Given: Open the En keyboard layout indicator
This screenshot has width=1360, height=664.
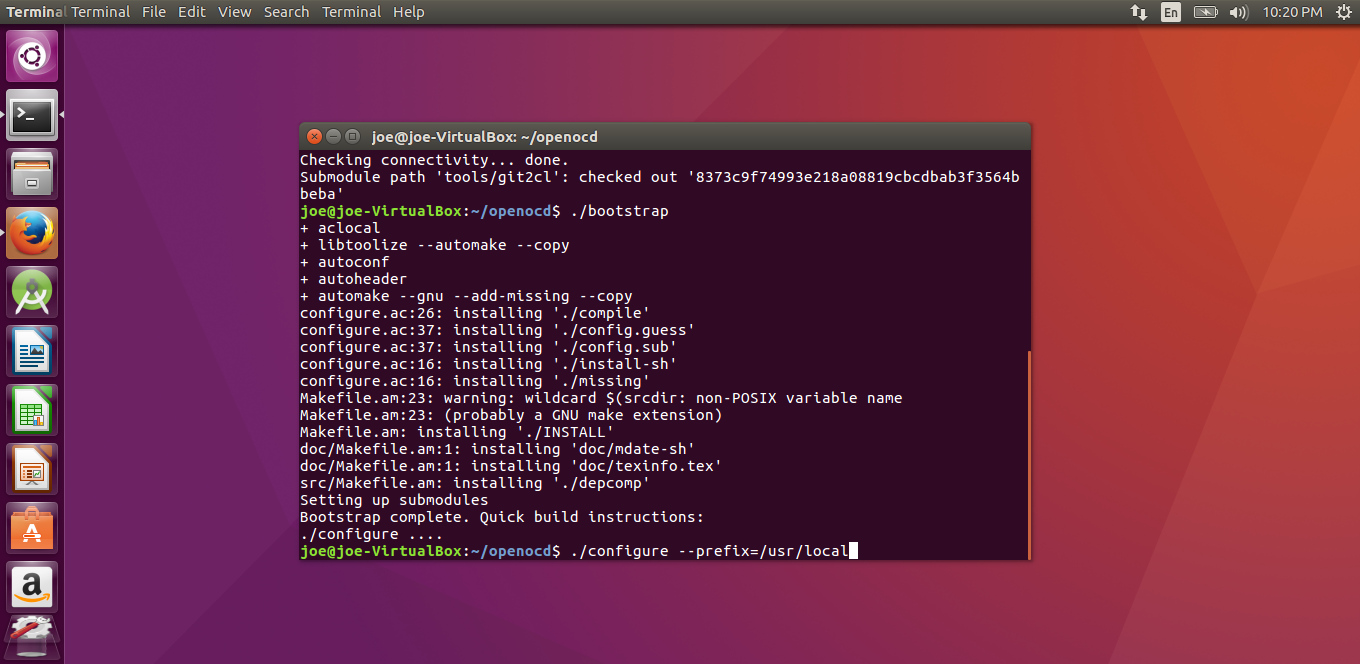Looking at the screenshot, I should point(1171,12).
